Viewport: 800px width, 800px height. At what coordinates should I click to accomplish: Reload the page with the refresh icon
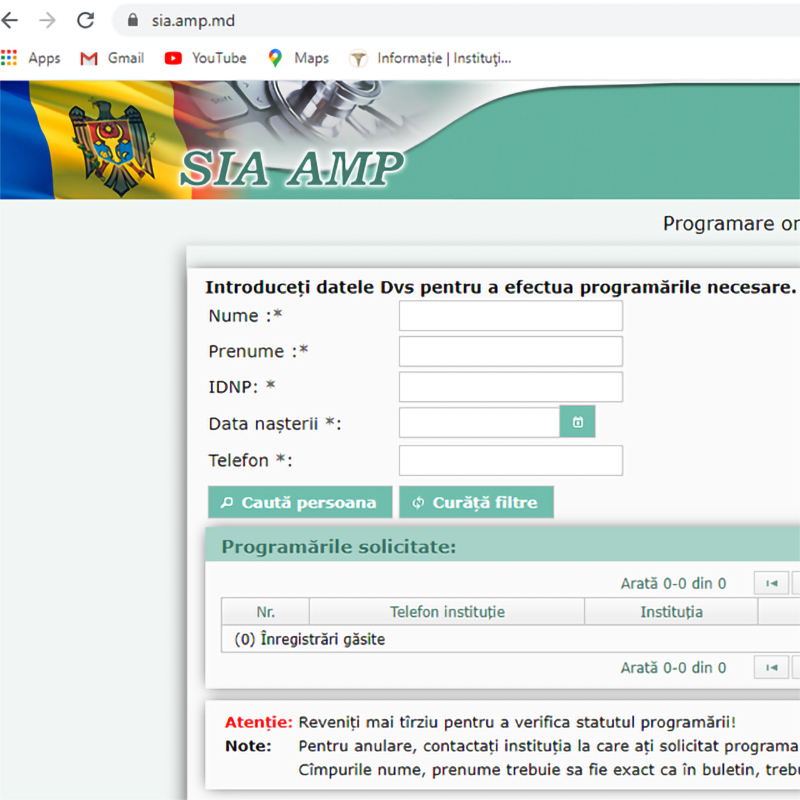(x=86, y=20)
